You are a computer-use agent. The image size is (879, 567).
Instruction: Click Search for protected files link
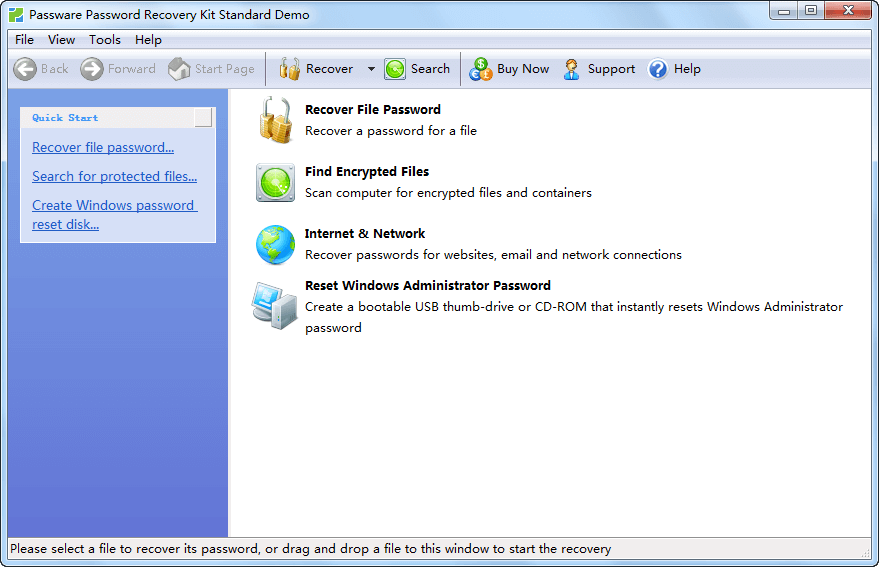(114, 176)
